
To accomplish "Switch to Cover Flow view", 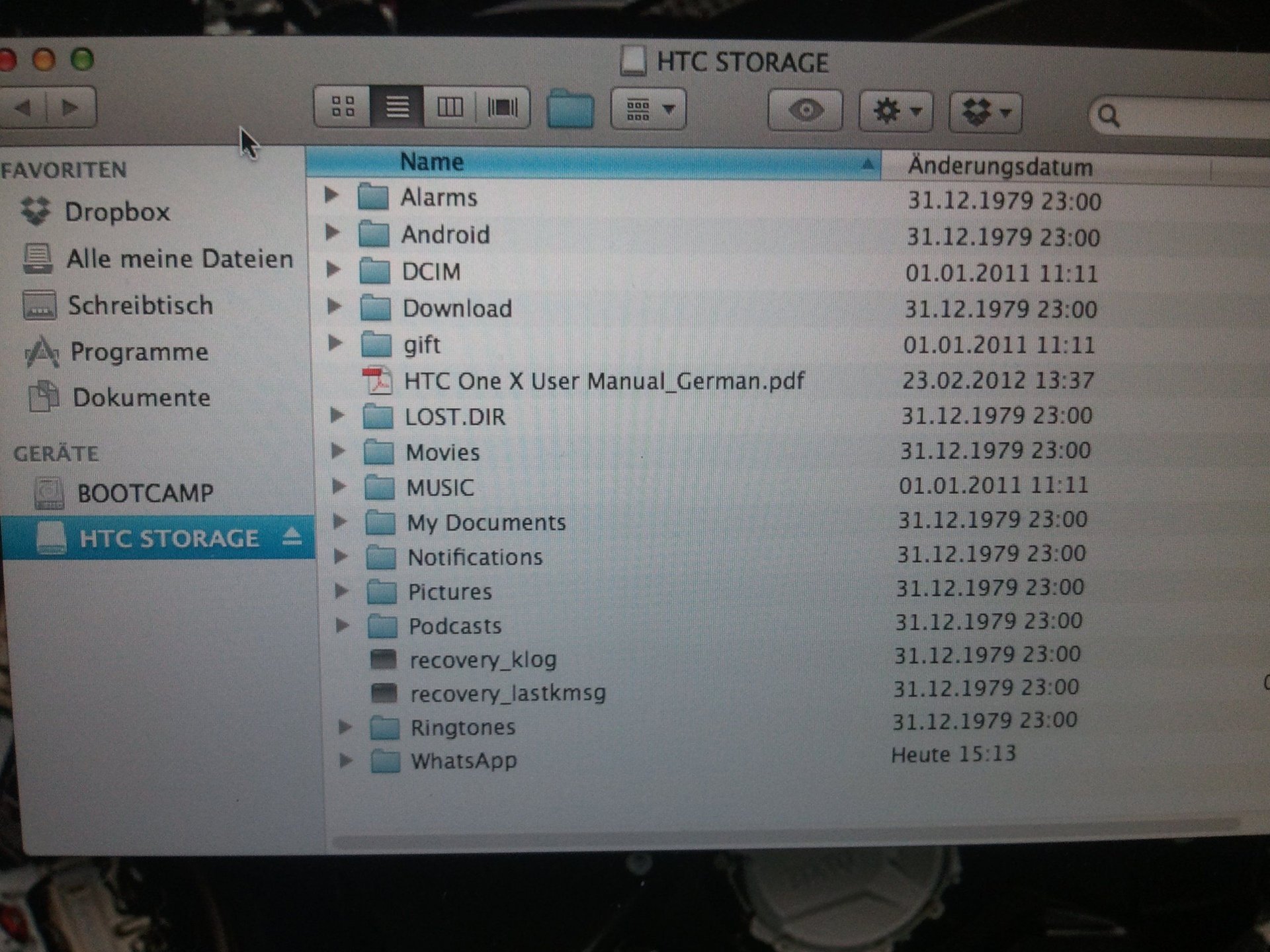I will coord(503,107).
